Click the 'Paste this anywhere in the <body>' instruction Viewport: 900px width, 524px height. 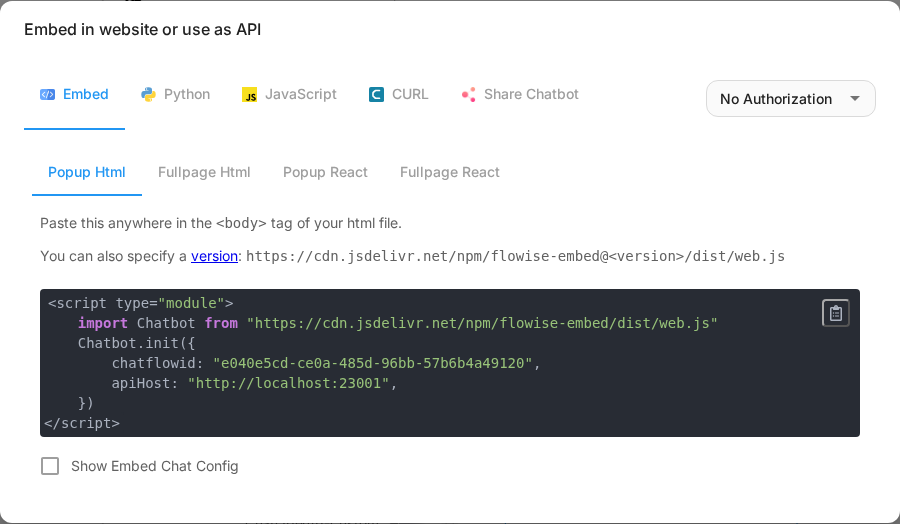point(221,223)
